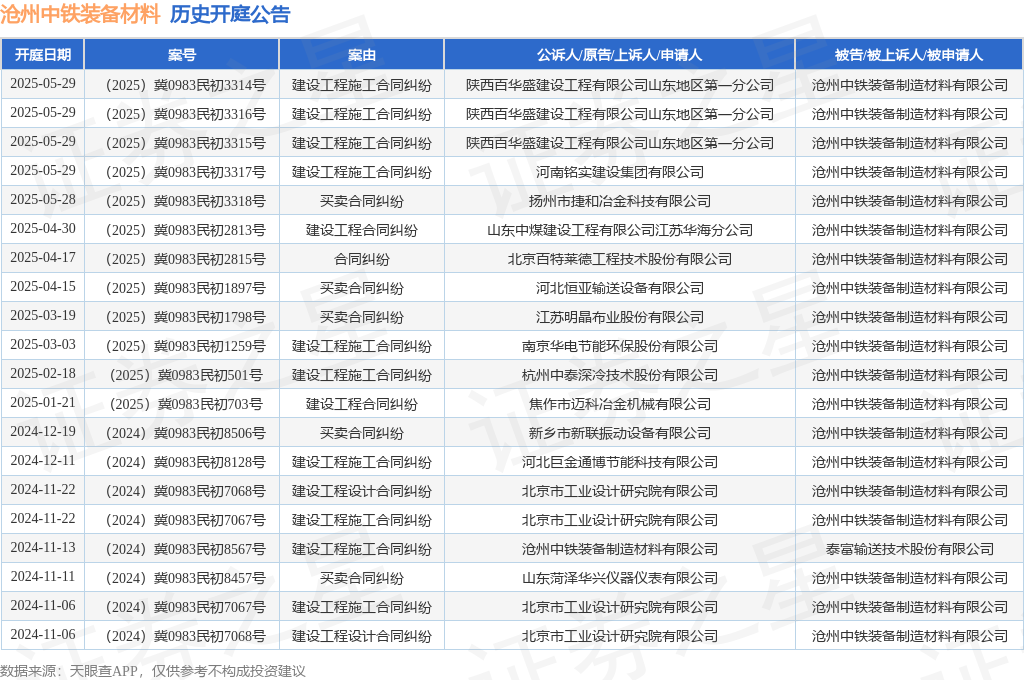This screenshot has height=680, width=1024.
Task: Click plaintiff 南京华电节能环保股份有限公司
Action: [x=620, y=346]
